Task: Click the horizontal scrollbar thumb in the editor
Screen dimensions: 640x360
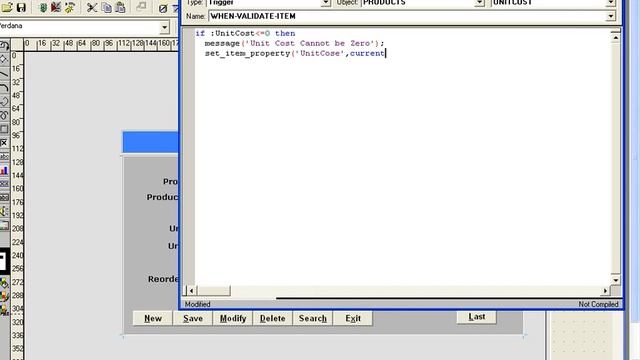Action: [x=213, y=291]
